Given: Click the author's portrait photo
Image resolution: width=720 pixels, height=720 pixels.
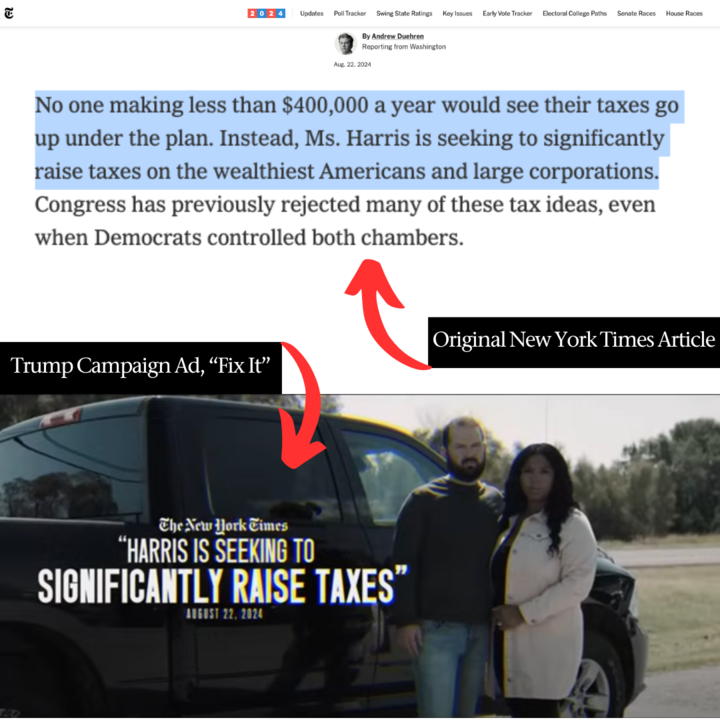Looking at the screenshot, I should (x=345, y=44).
